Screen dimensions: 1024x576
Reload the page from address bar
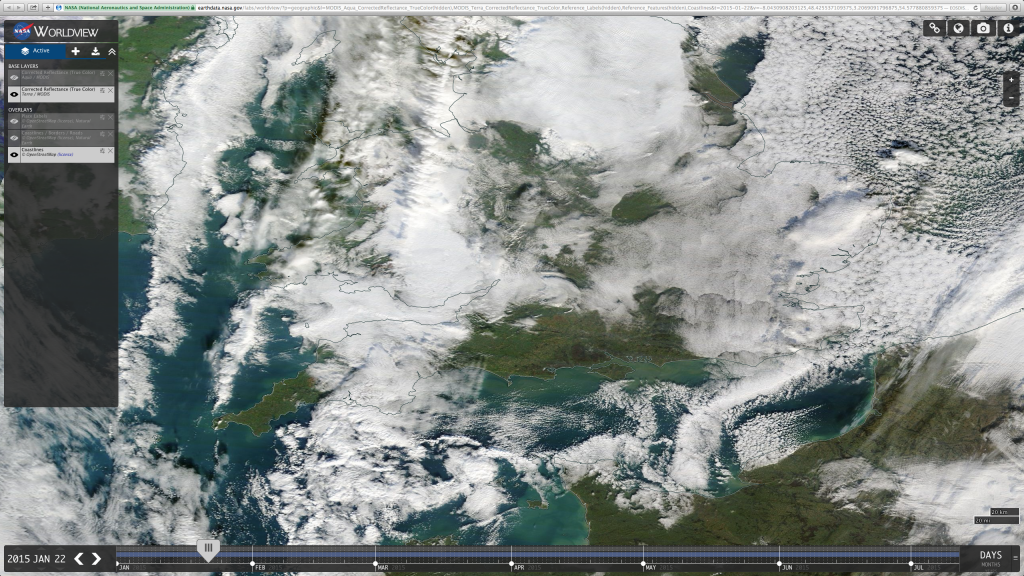[x=975, y=7]
